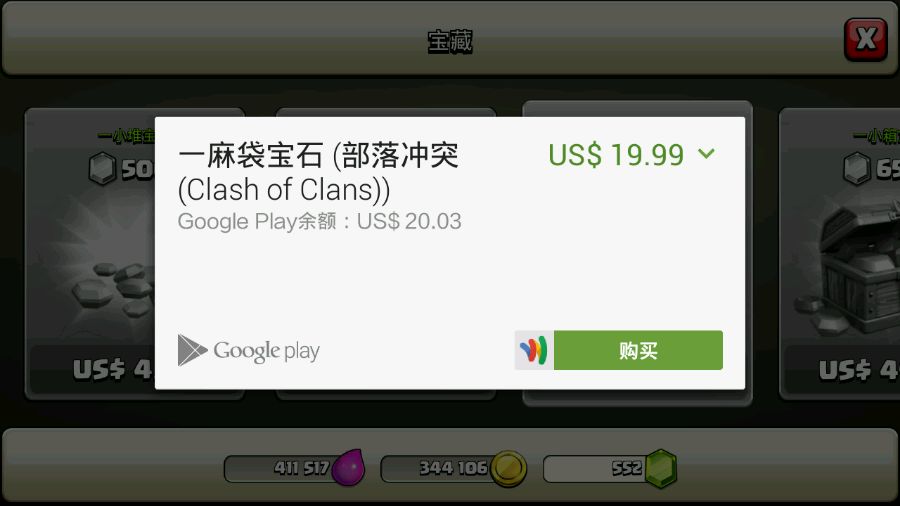Tap the green 购买 buy button
Viewport: 900px width, 506px height.
638,350
